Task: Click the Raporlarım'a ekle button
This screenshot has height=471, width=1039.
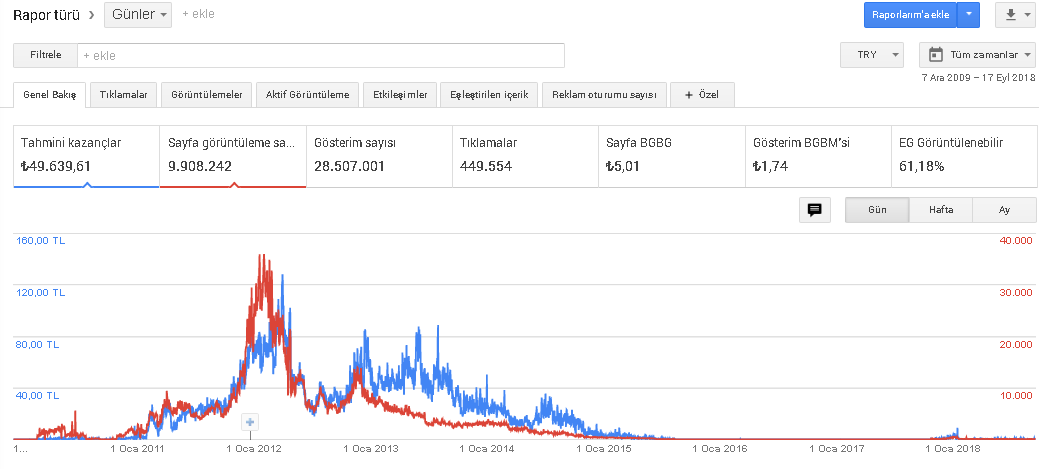Action: [x=910, y=15]
